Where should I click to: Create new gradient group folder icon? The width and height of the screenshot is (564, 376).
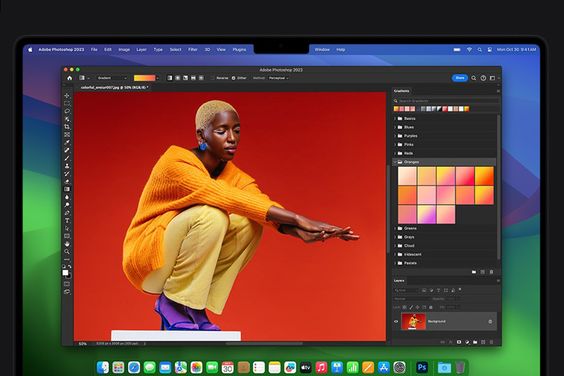pos(474,272)
